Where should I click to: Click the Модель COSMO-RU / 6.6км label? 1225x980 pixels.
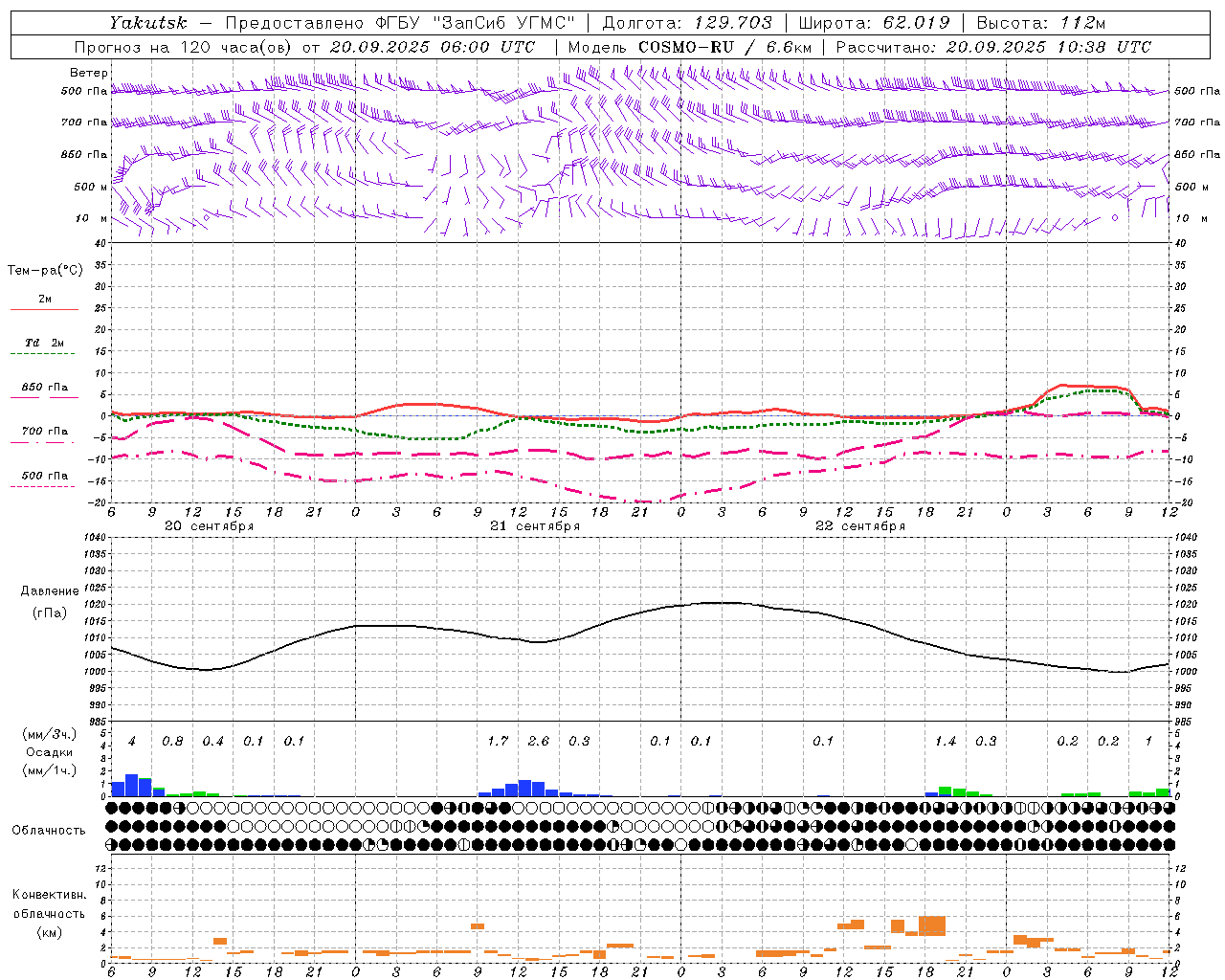(x=690, y=47)
